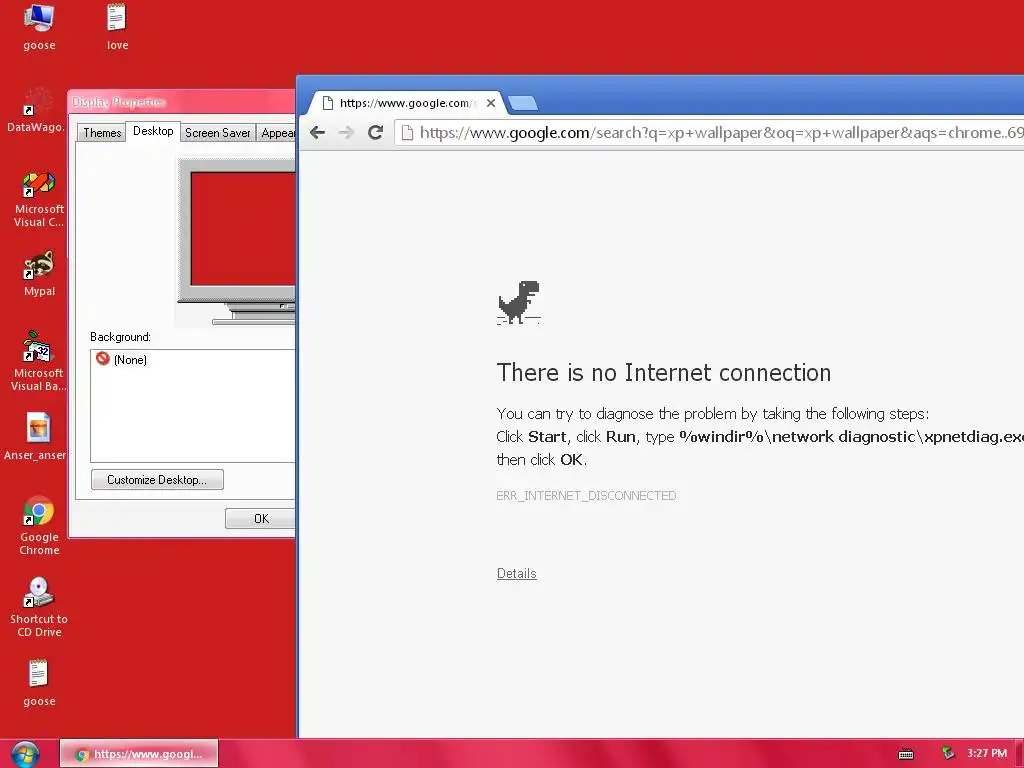Click the network icon in system tray
This screenshot has width=1024, height=768.
pos(948,753)
